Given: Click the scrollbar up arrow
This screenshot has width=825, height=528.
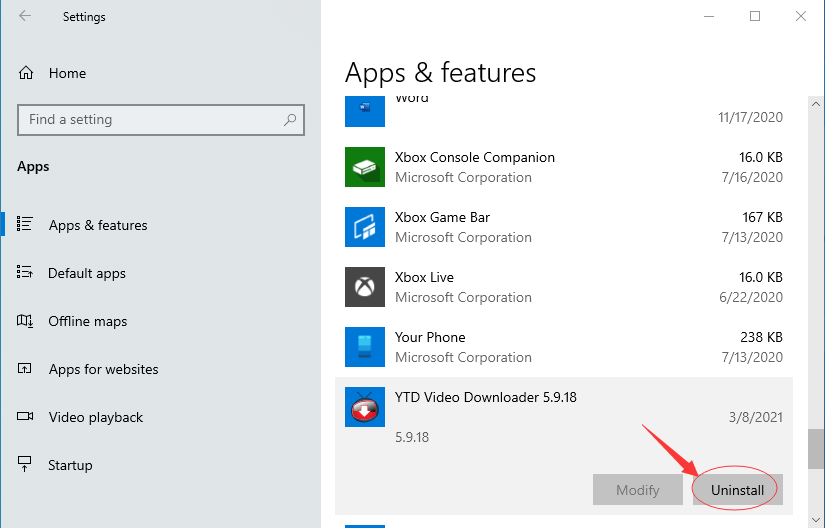Looking at the screenshot, I should (x=816, y=104).
